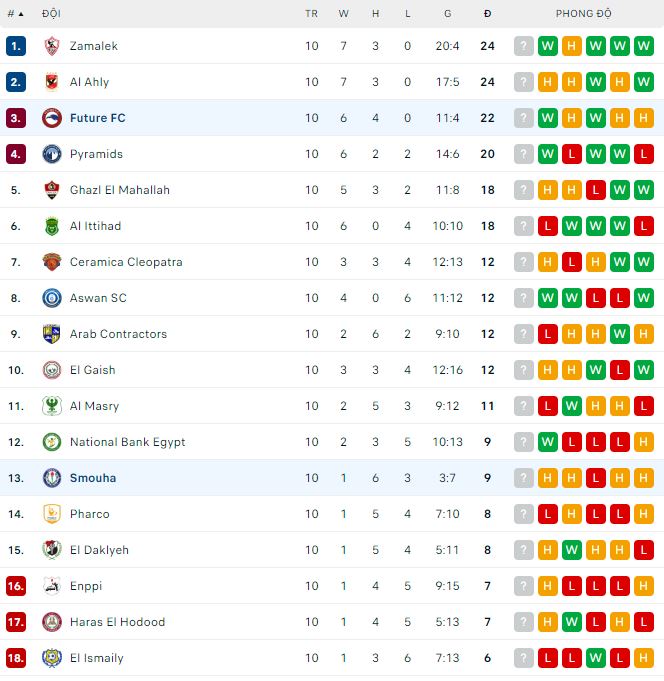Click the Smouha team logo

(x=52, y=478)
